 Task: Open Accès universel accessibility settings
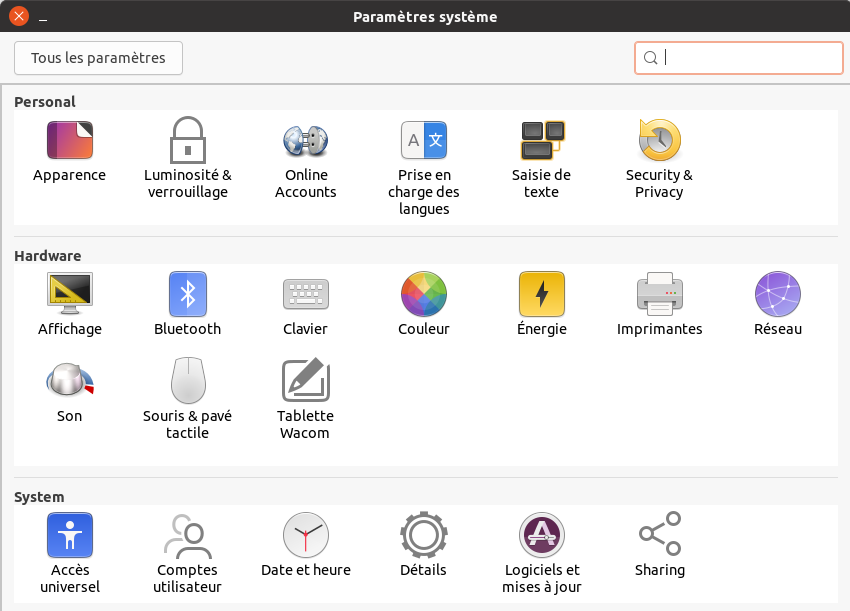coord(69,535)
